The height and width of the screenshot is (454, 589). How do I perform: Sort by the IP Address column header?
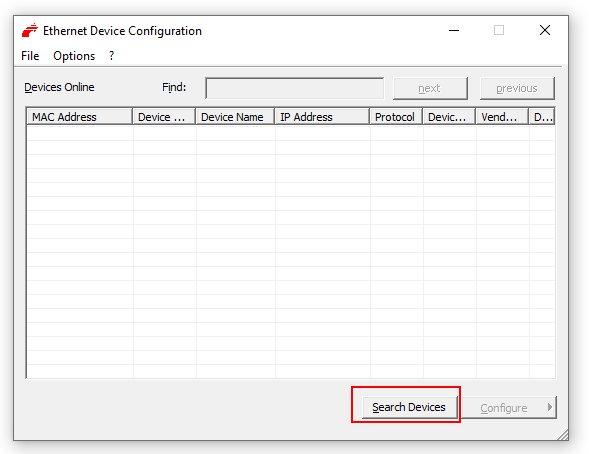coord(322,117)
